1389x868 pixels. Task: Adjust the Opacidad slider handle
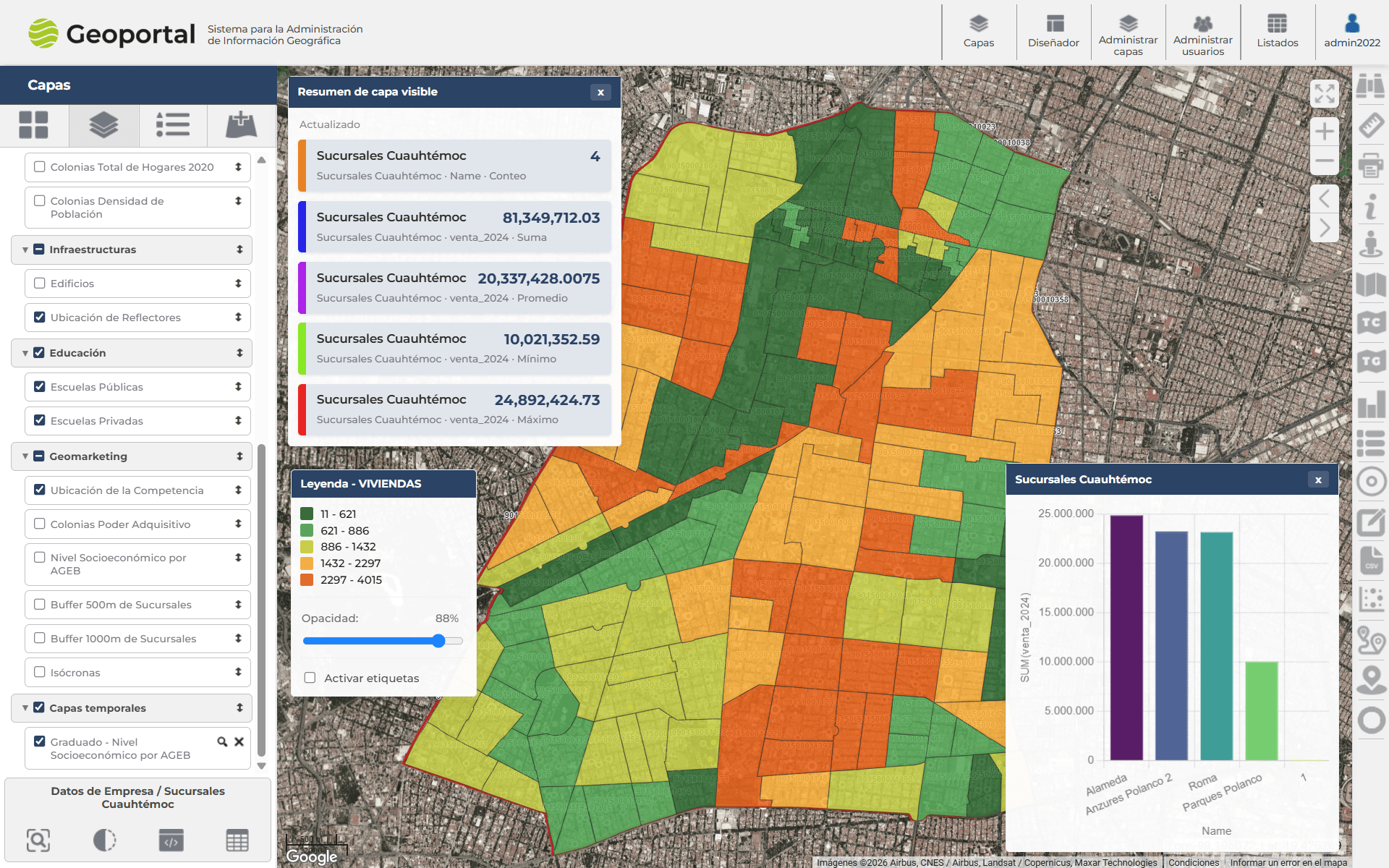[438, 641]
